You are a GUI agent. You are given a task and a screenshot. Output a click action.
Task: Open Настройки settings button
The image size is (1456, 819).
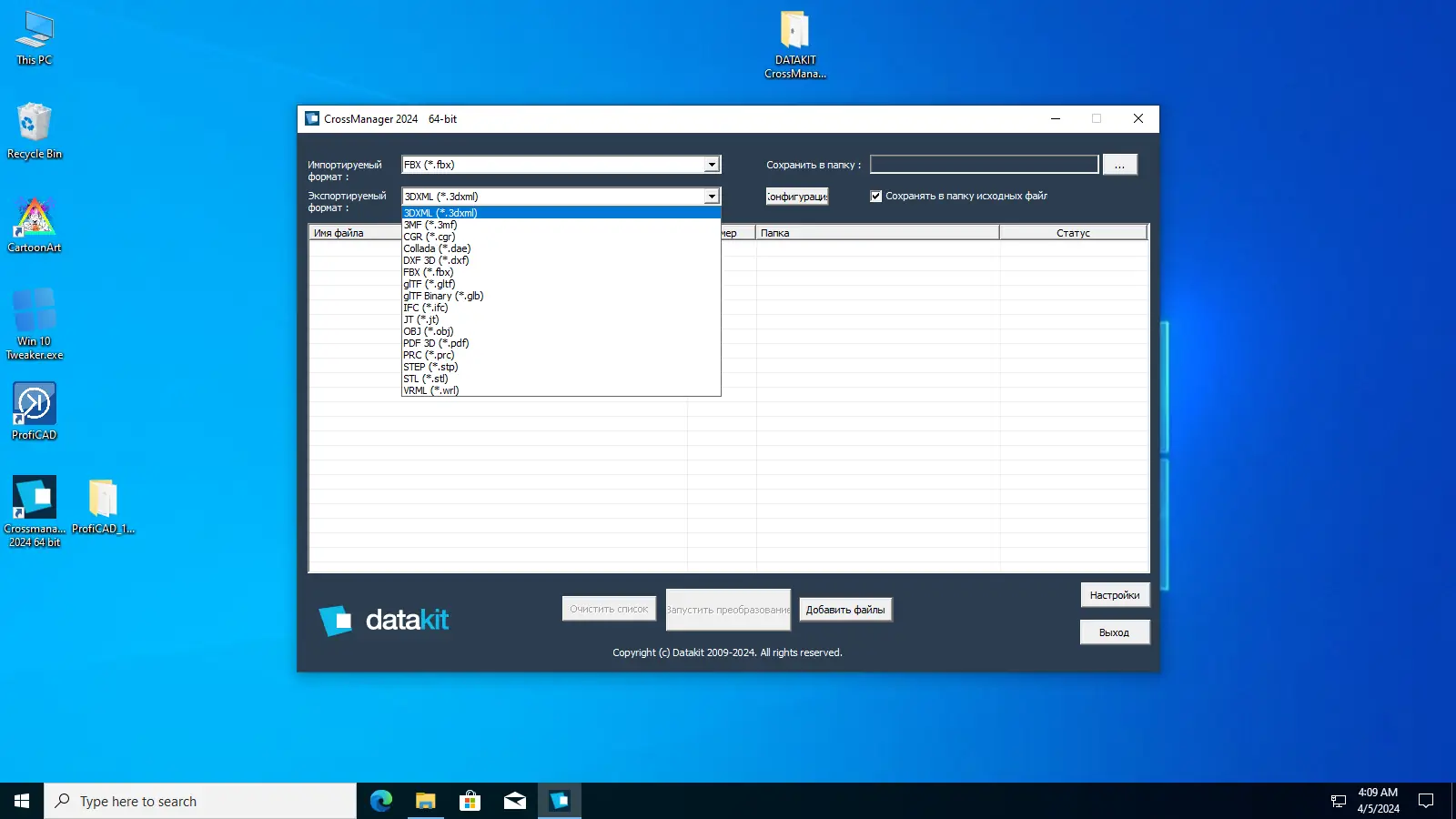1115,595
